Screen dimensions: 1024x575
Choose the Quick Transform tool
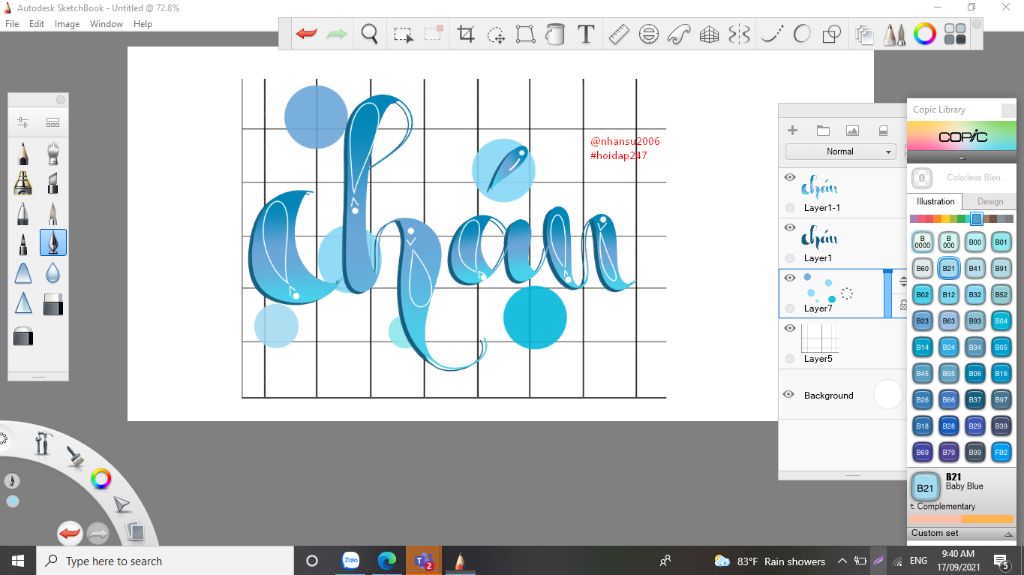point(496,35)
